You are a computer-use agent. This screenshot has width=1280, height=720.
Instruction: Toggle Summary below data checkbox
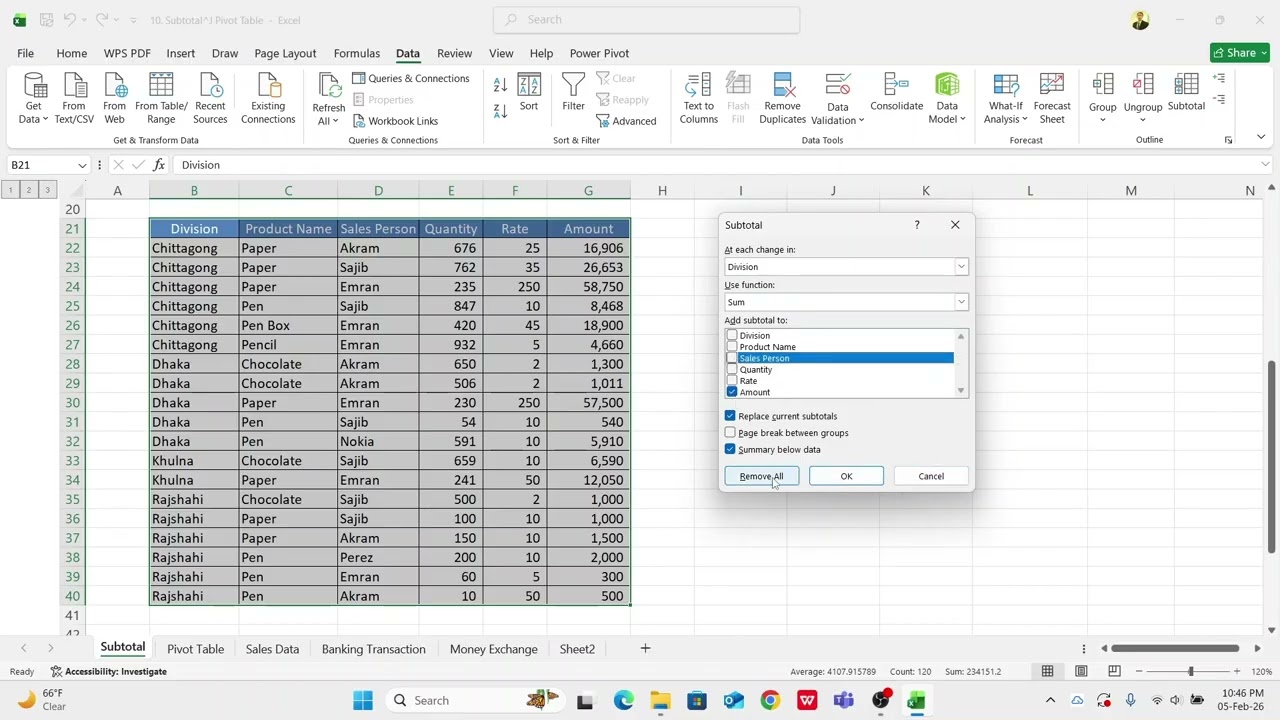(x=730, y=450)
